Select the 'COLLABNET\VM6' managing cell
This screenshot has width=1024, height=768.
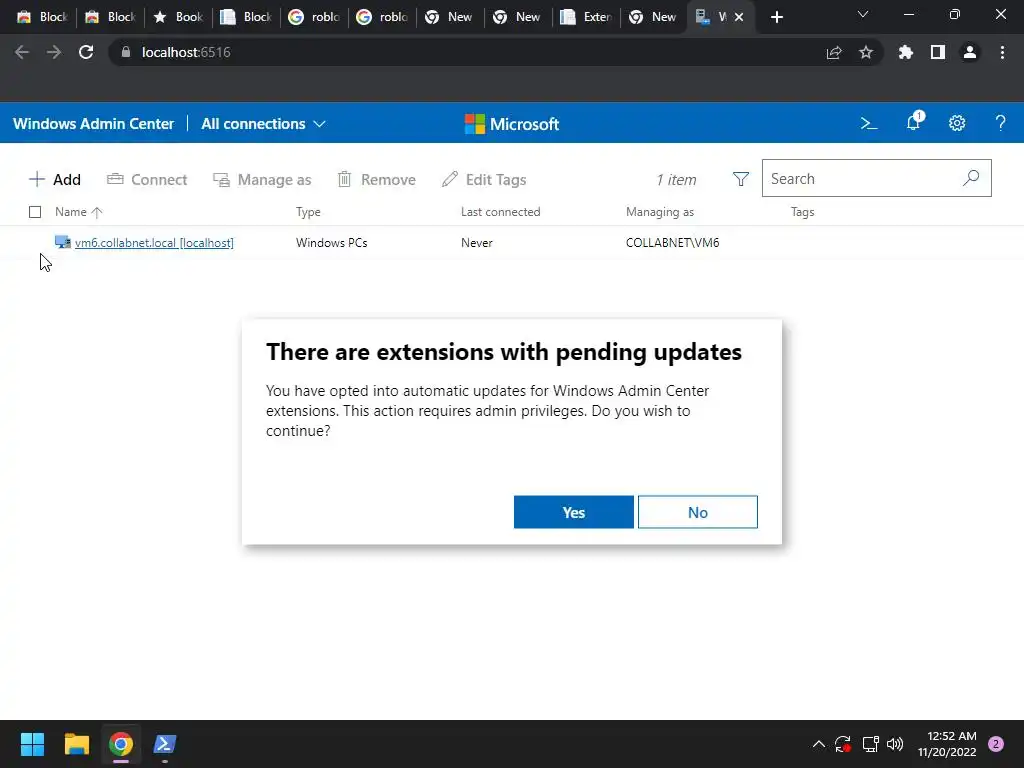[x=673, y=243]
